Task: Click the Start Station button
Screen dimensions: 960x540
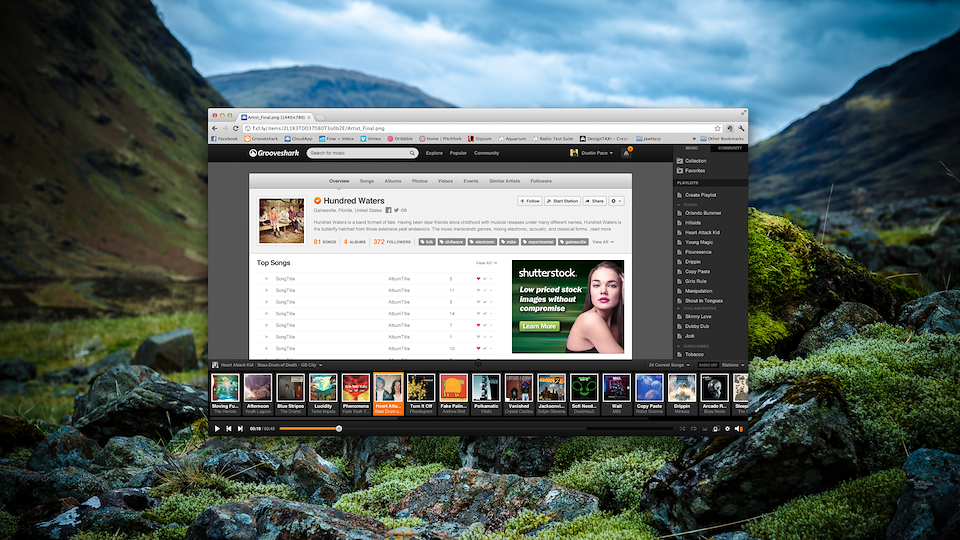Action: [563, 201]
